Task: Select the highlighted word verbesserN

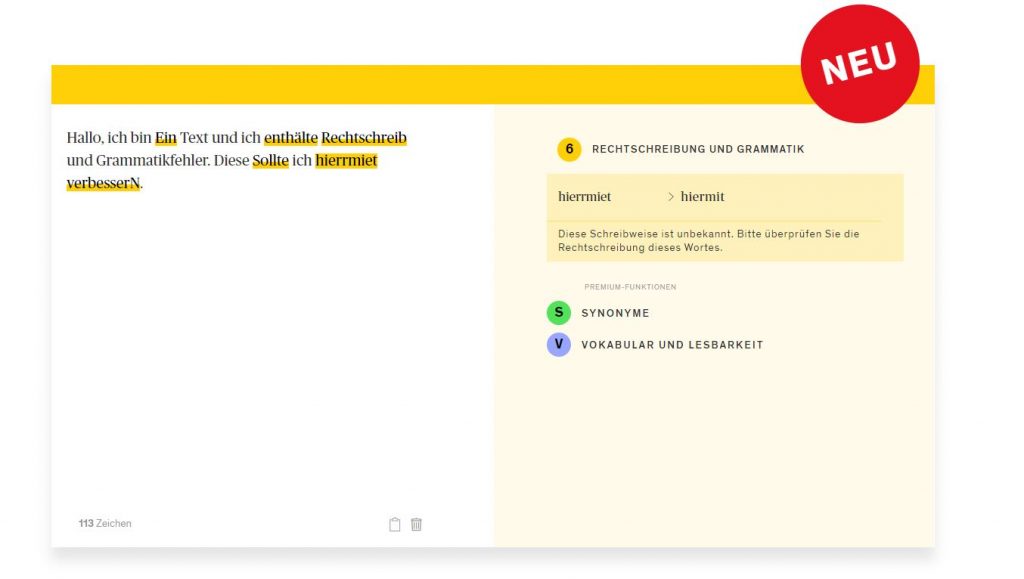Action: [103, 183]
